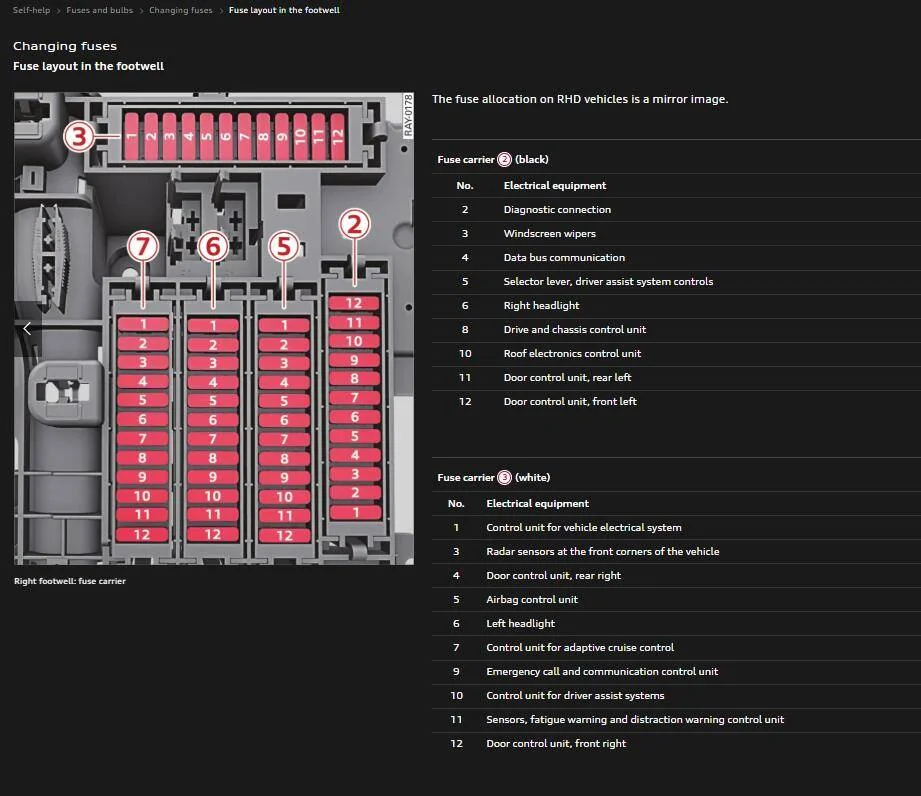The image size is (921, 796).
Task: Click the Diagnostic connection table row
Action: (x=557, y=210)
